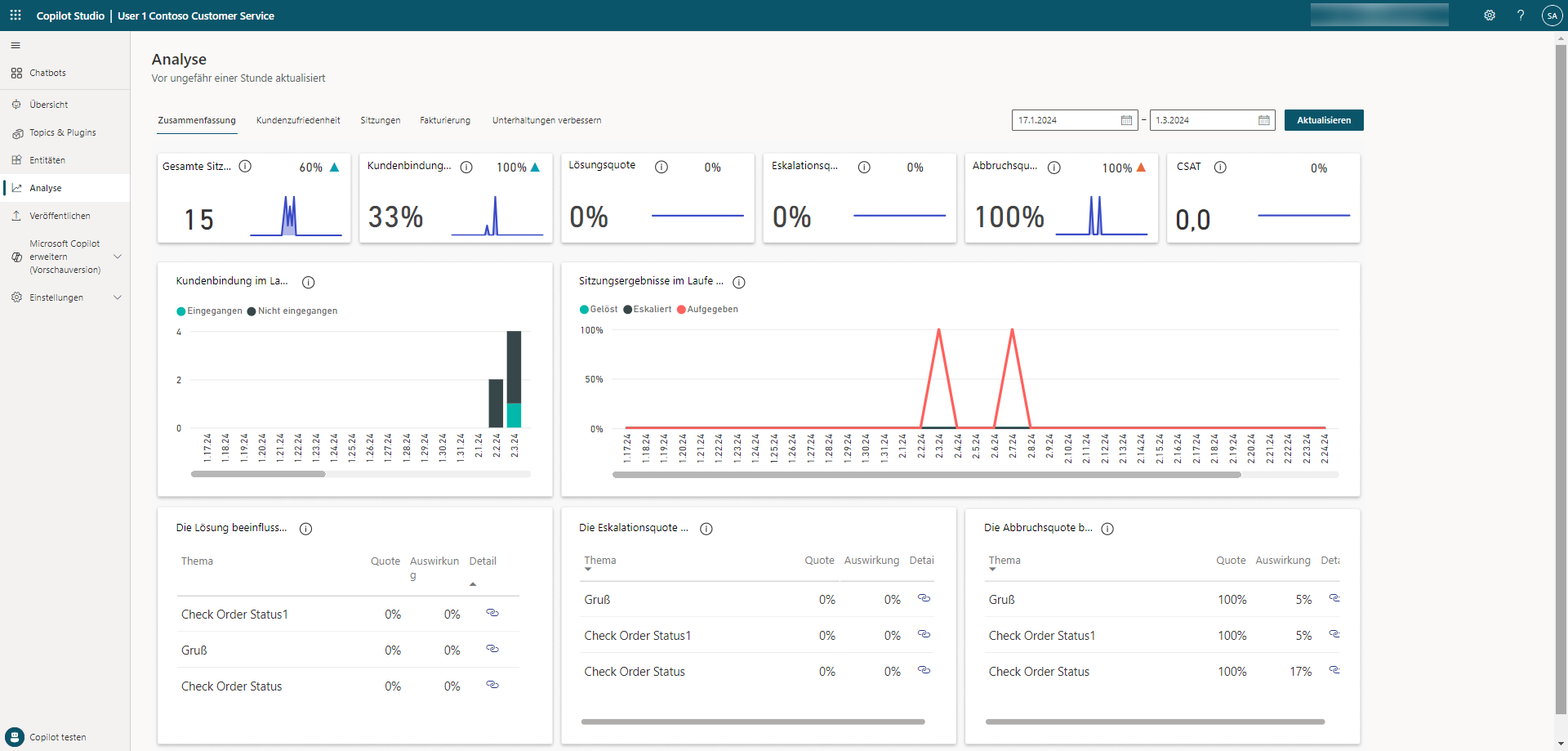Sort Lösung table by Quote column header
Image resolution: width=1568 pixels, height=751 pixels.
click(x=385, y=561)
